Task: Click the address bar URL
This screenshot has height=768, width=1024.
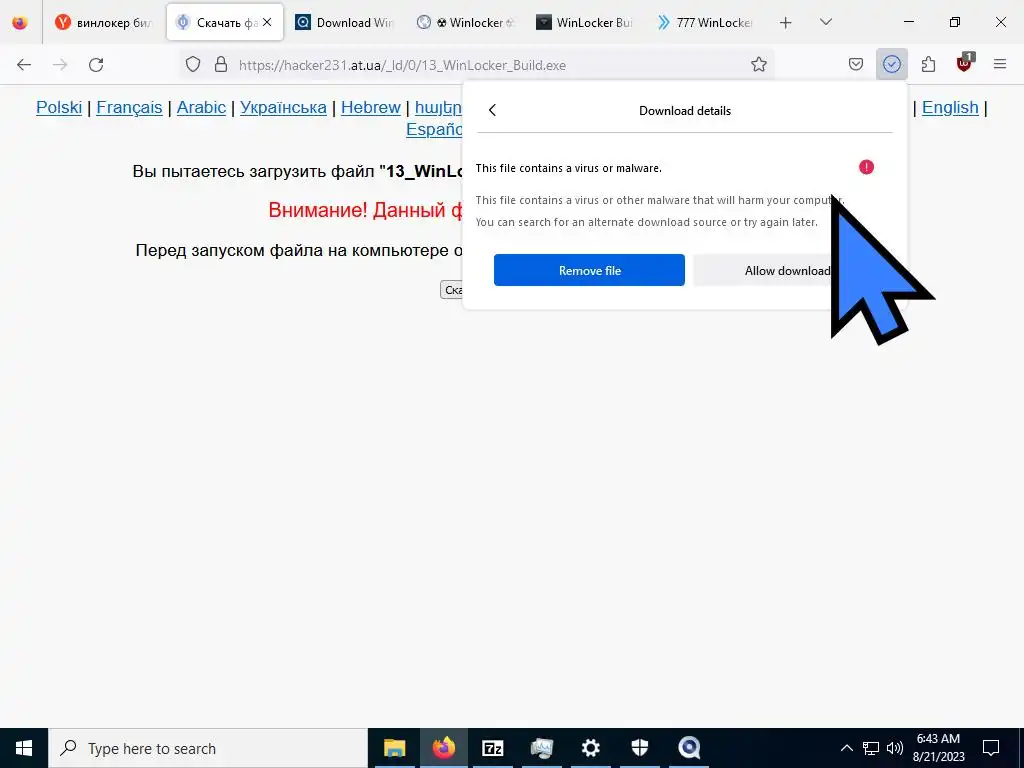Action: pyautogui.click(x=402, y=65)
